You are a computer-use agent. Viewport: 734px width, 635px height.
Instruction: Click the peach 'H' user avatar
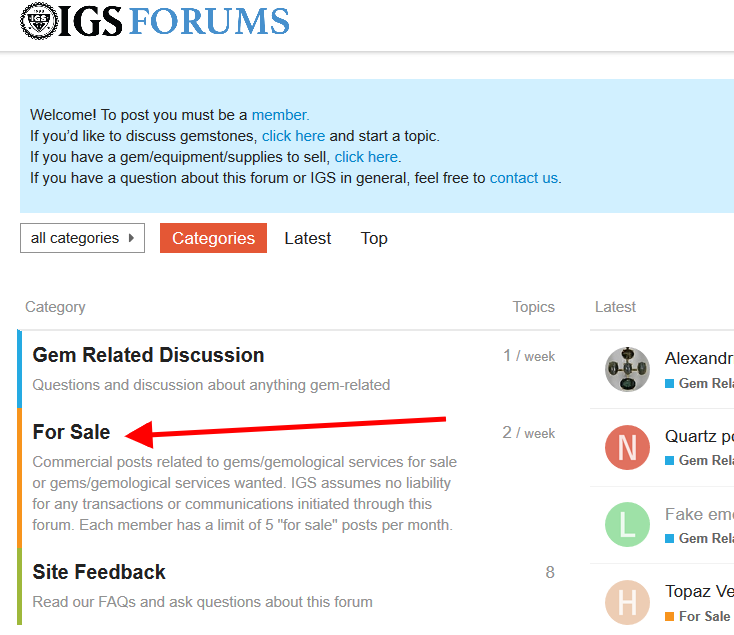627,602
